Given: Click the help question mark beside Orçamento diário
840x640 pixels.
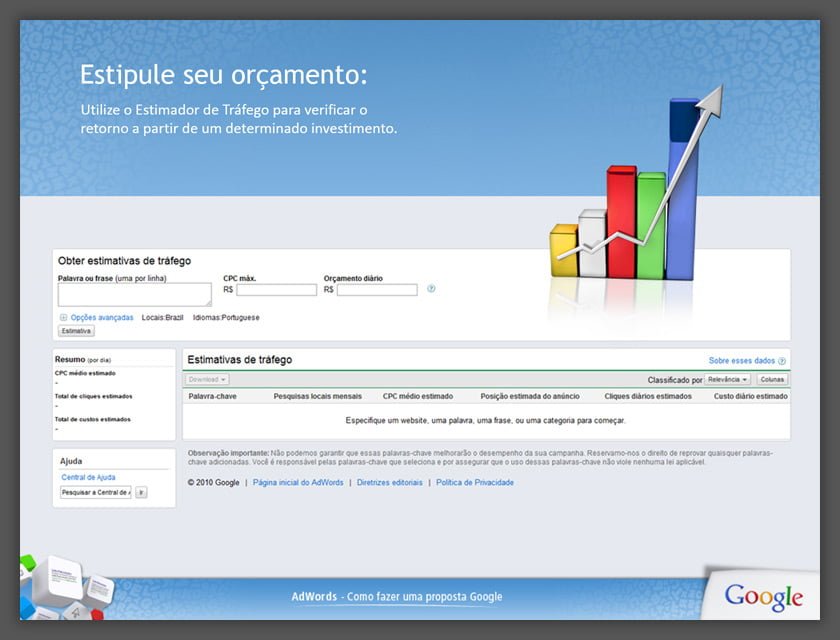Looking at the screenshot, I should tap(431, 289).
